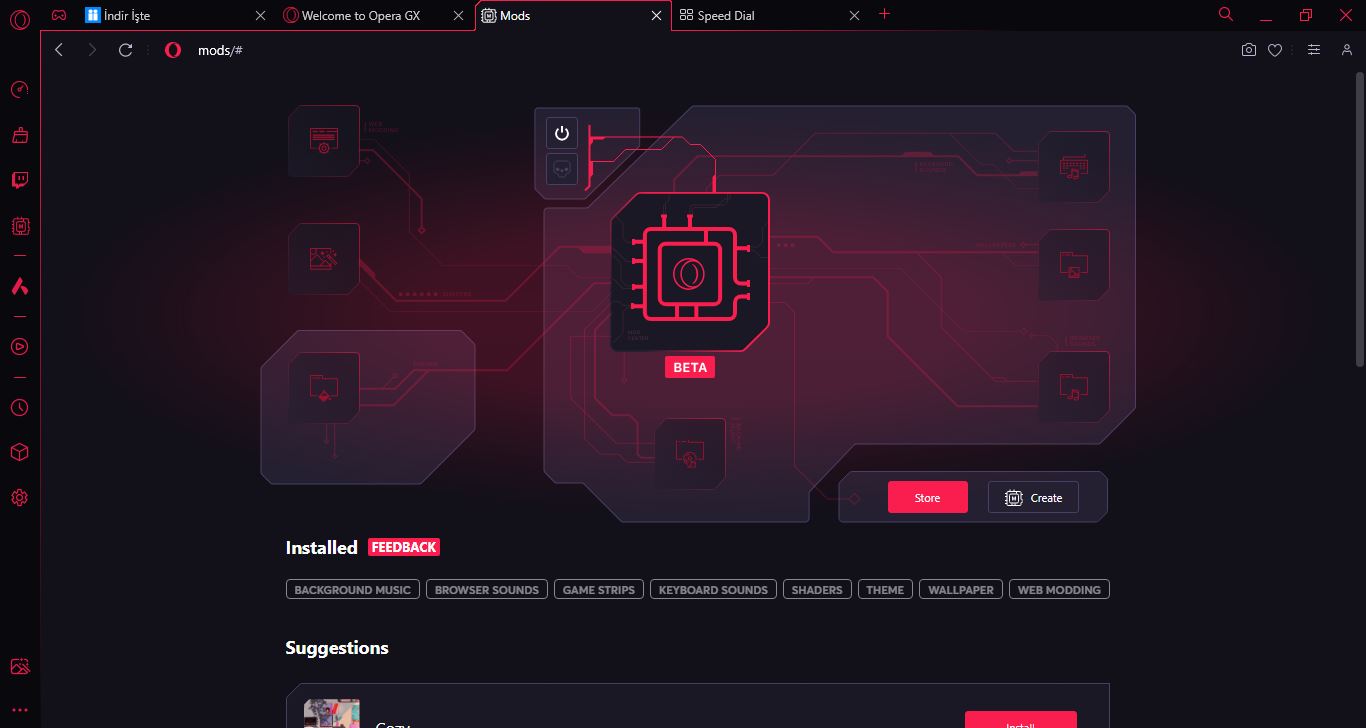Open GX Corner gamepad icon
1366x728 pixels.
(x=60, y=16)
